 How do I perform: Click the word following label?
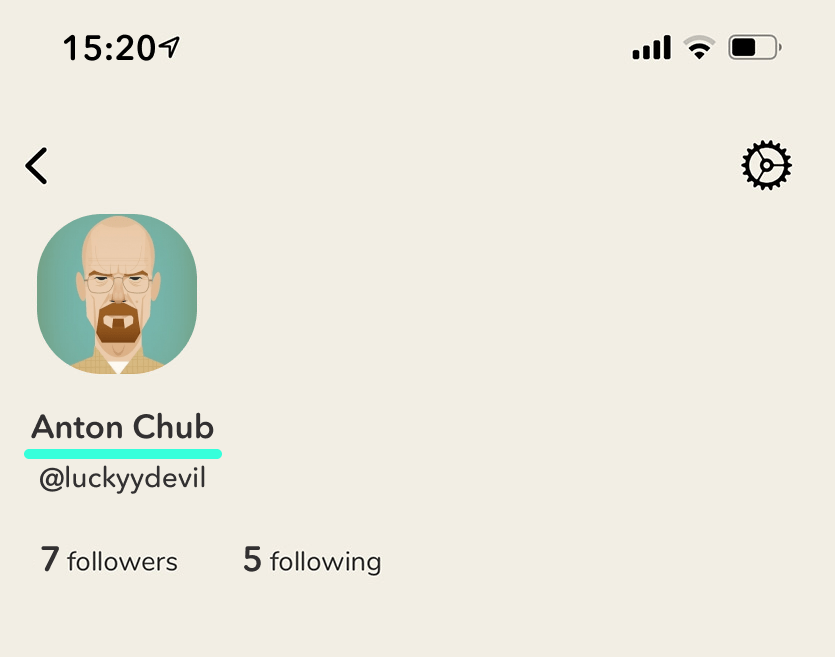[326, 563]
